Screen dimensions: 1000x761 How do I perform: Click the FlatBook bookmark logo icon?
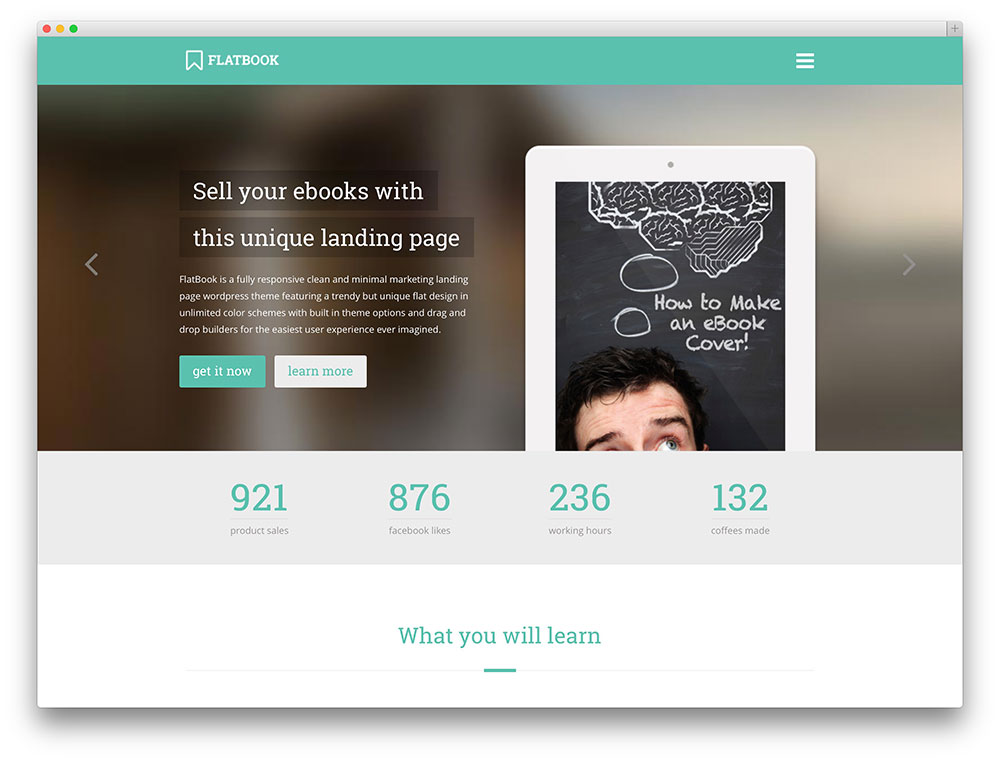(x=194, y=61)
